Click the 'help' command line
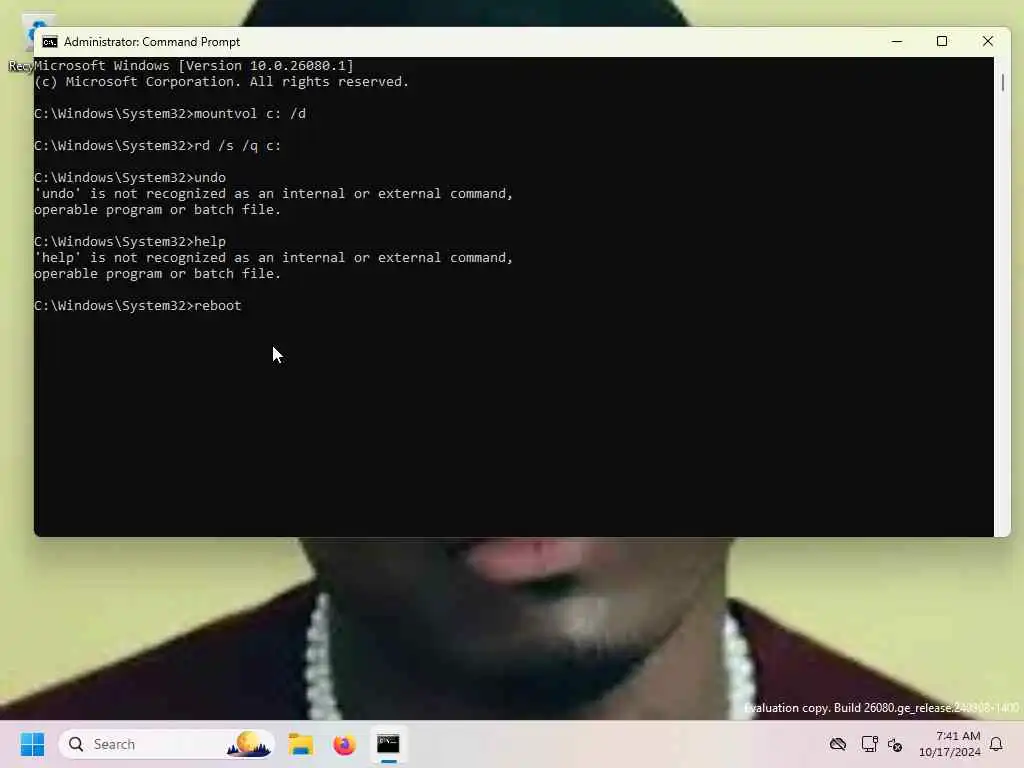1024x768 pixels. pyautogui.click(x=130, y=242)
